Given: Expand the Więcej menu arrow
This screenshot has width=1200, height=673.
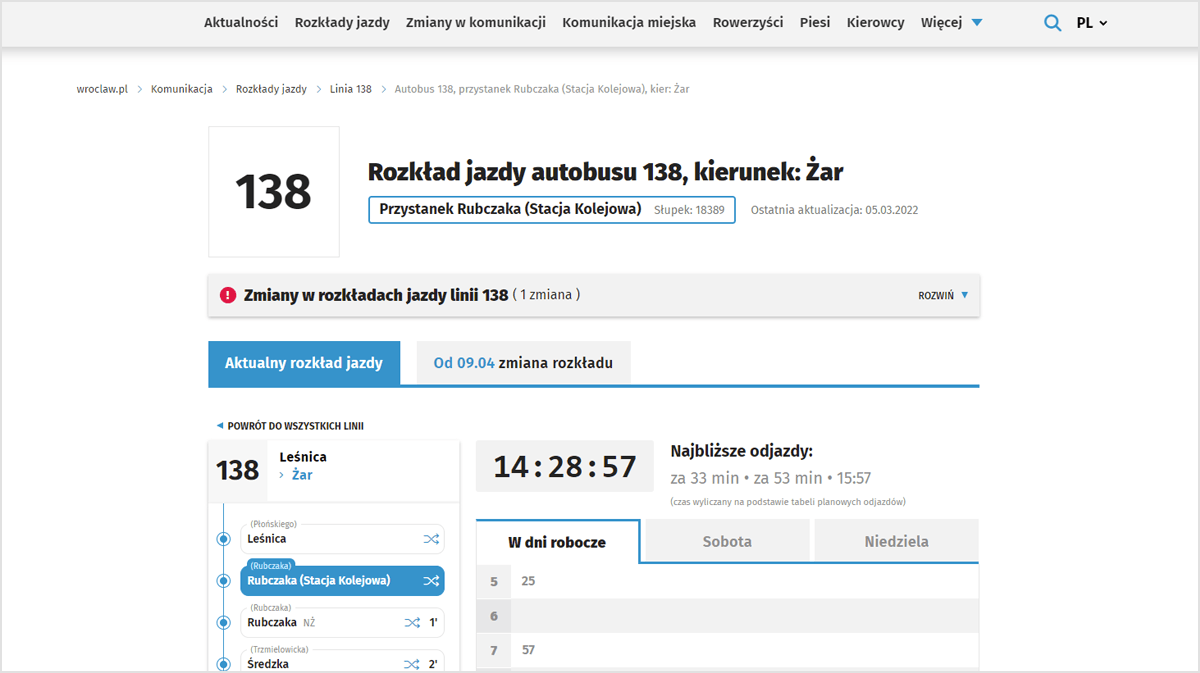Looking at the screenshot, I should click(977, 23).
